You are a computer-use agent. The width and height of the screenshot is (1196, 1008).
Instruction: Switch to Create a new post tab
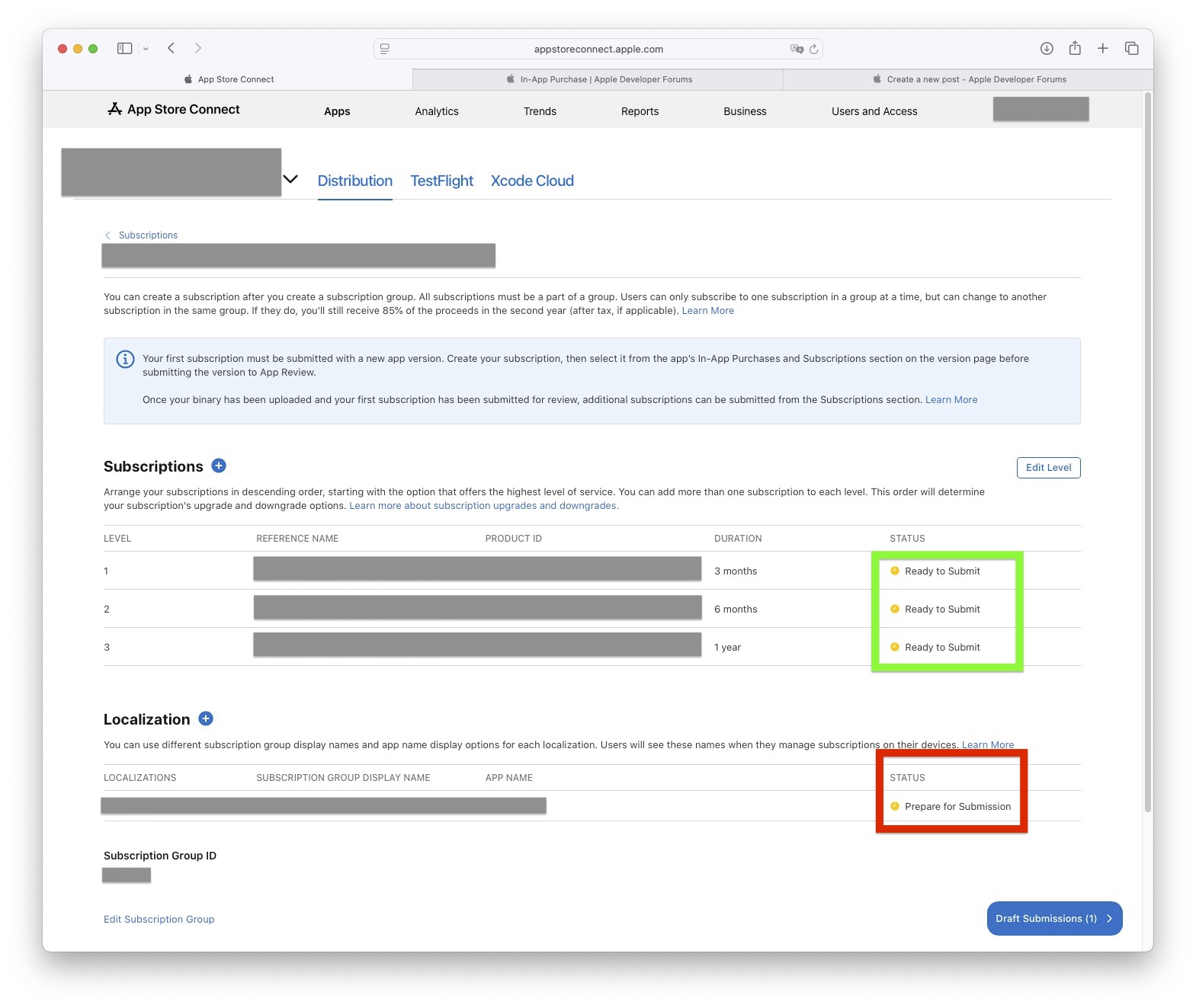968,79
